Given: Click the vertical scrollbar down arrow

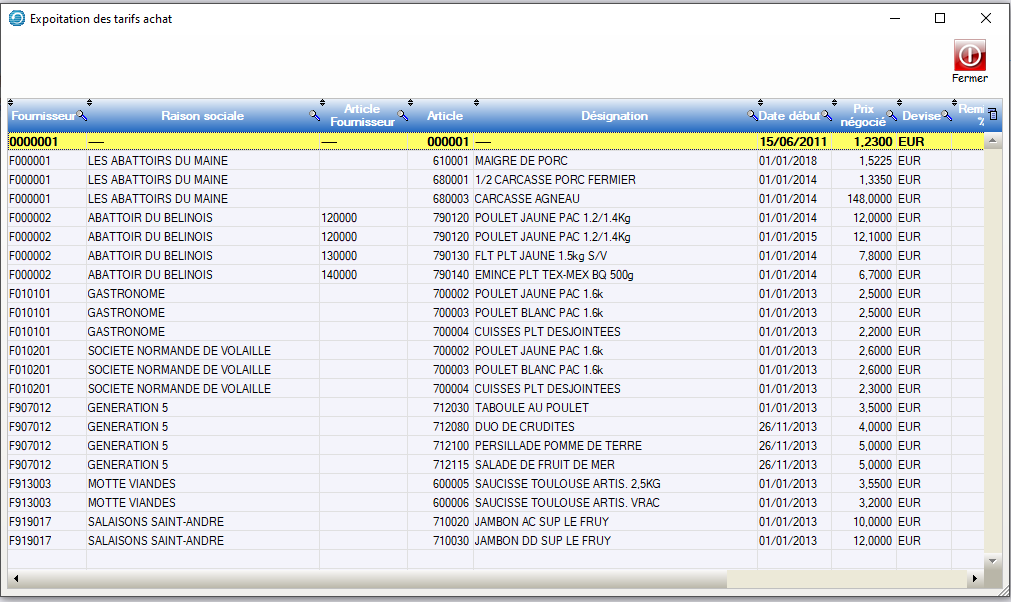Looking at the screenshot, I should tap(993, 561).
